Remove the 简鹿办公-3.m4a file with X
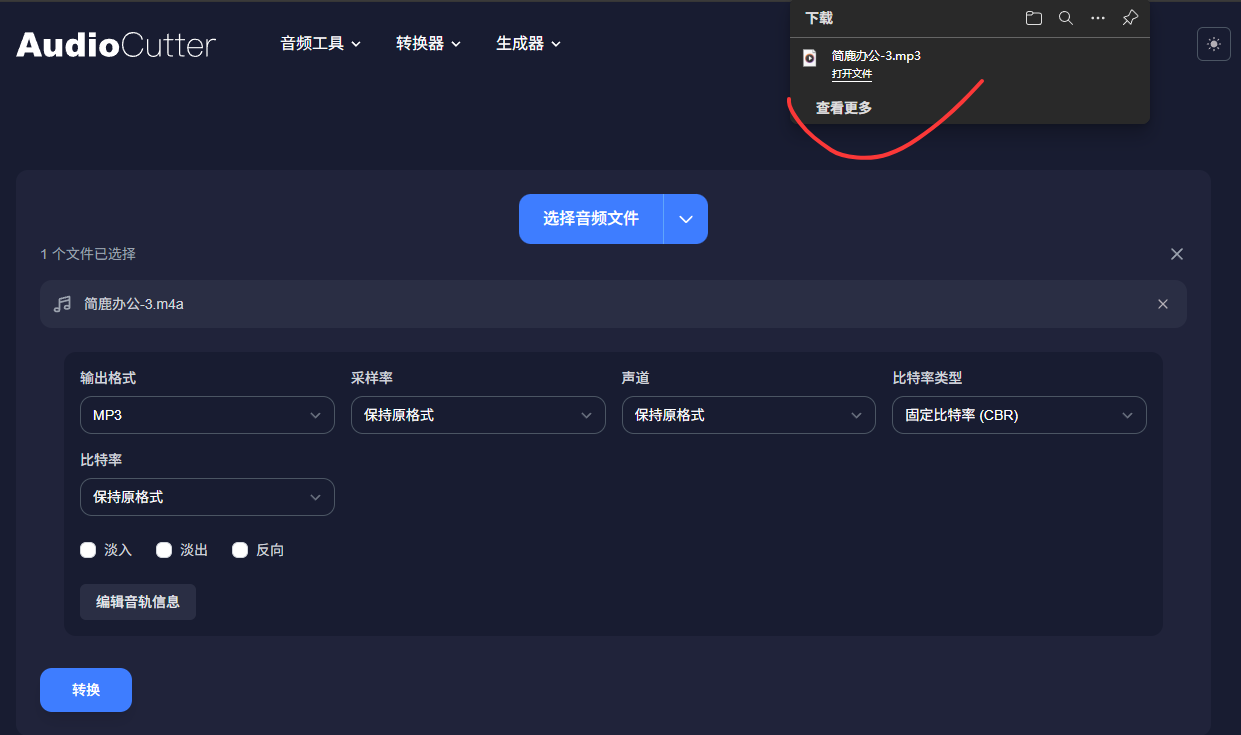 tap(1163, 304)
